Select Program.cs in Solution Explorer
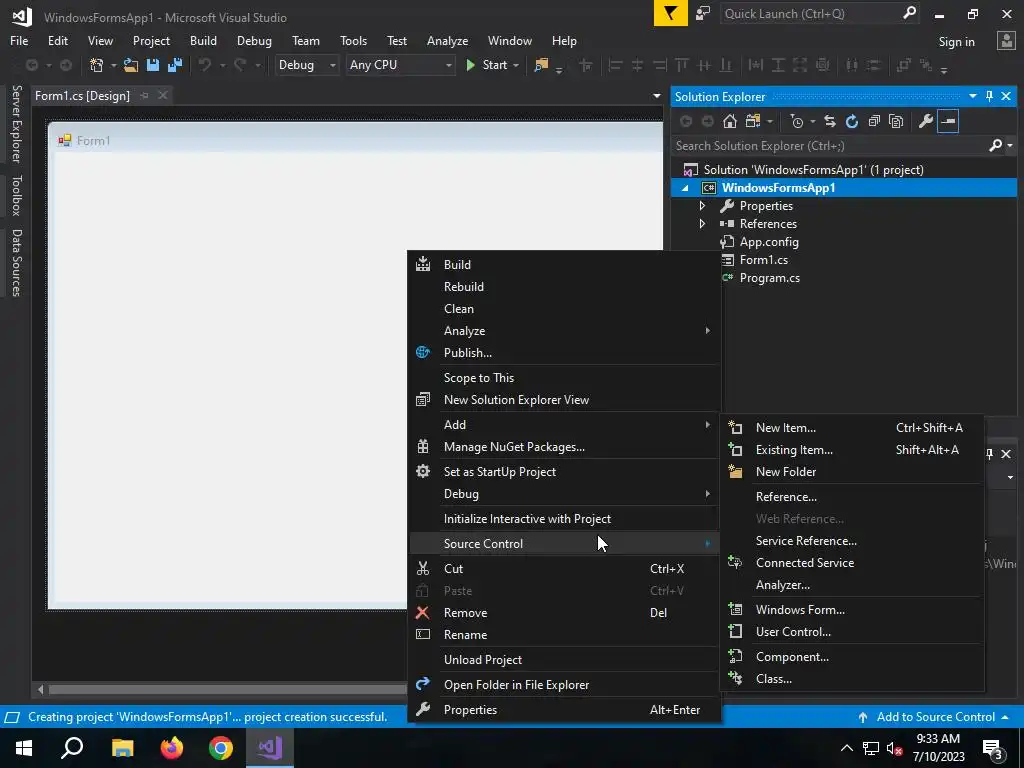The height and width of the screenshot is (768, 1024). pos(769,278)
